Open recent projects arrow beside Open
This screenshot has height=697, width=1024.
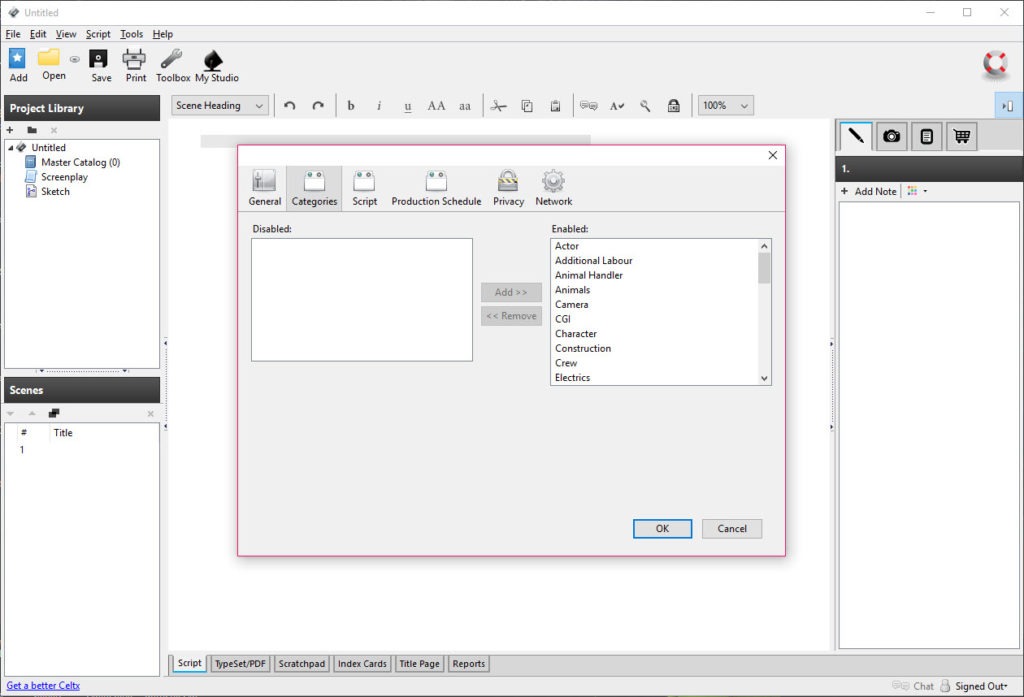pos(74,59)
